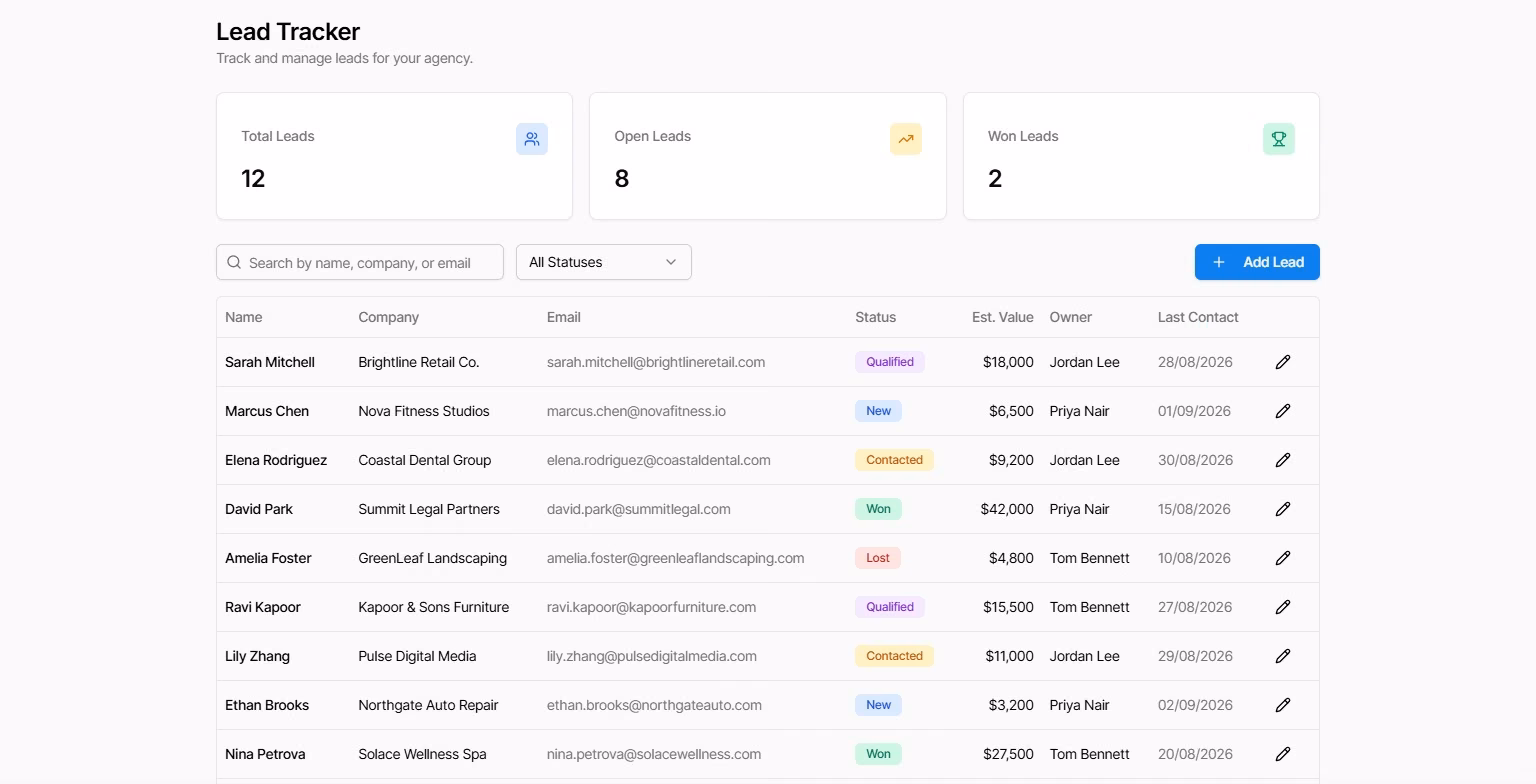Viewport: 1536px width, 784px height.
Task: Edit the David Park lead
Action: pyautogui.click(x=1283, y=509)
